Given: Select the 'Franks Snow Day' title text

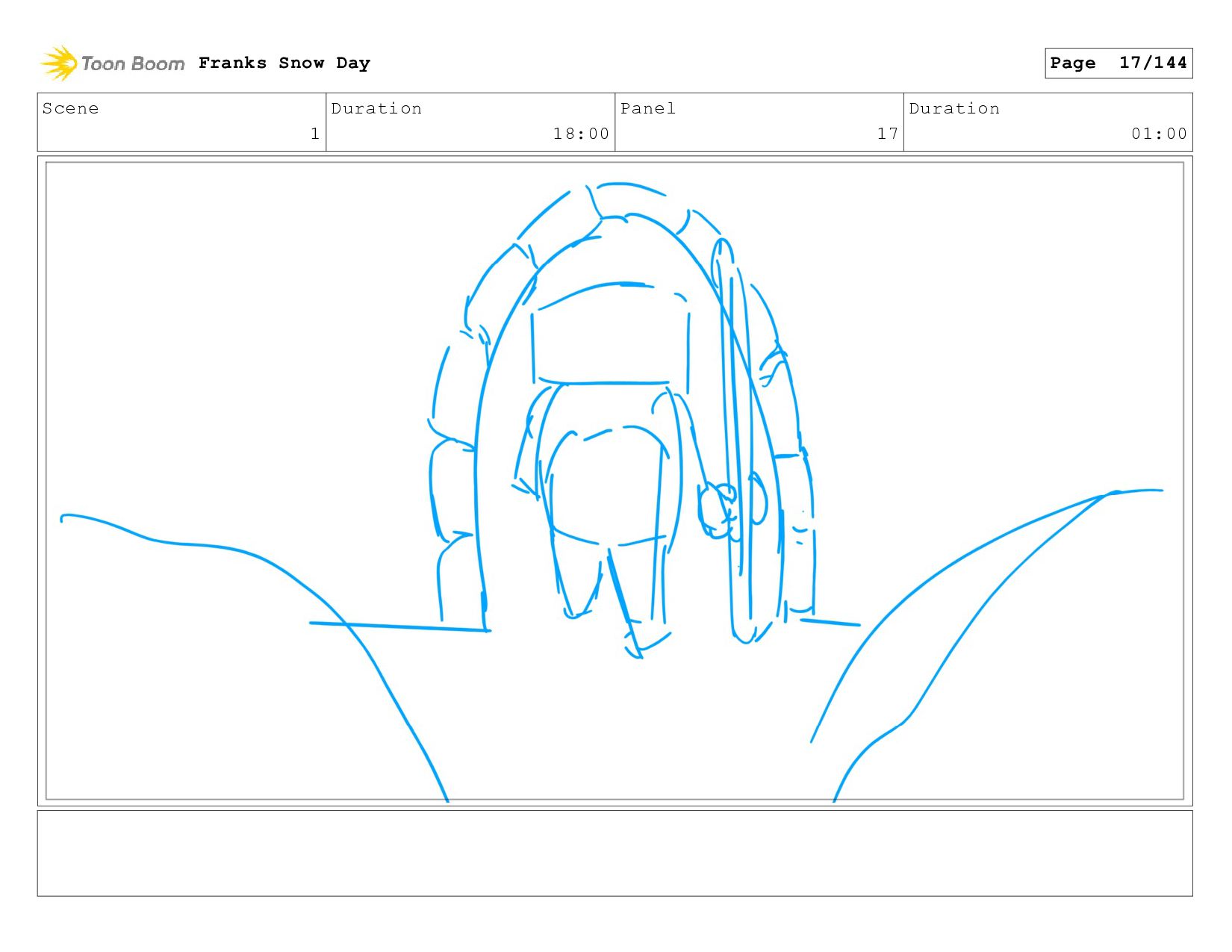Looking at the screenshot, I should [x=284, y=63].
